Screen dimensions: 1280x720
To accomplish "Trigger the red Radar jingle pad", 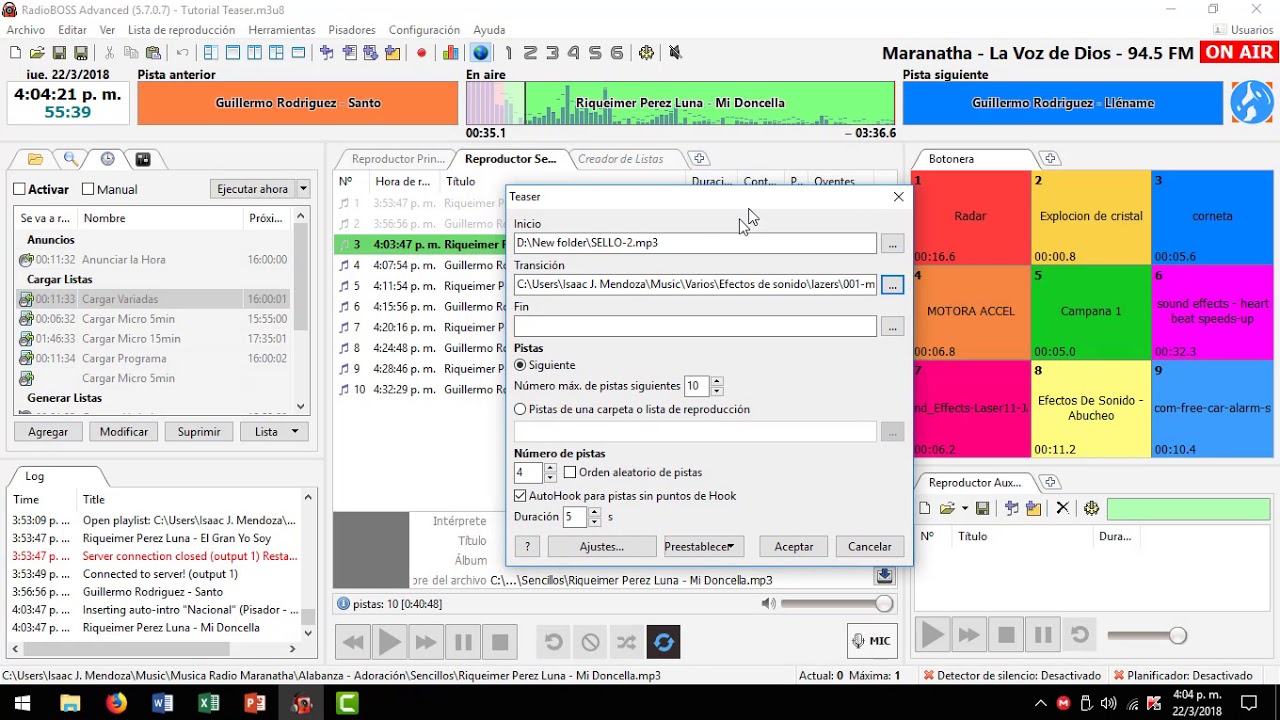I will [970, 217].
